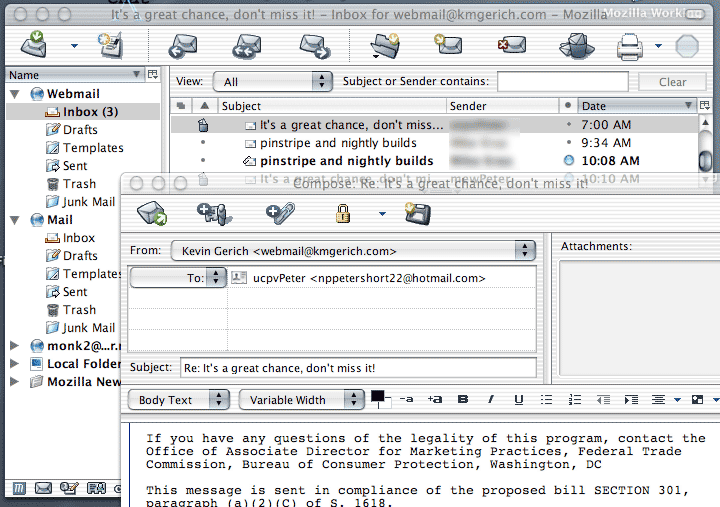Image resolution: width=720 pixels, height=507 pixels.
Task: Click the Forward message icon
Action: [x=315, y=46]
